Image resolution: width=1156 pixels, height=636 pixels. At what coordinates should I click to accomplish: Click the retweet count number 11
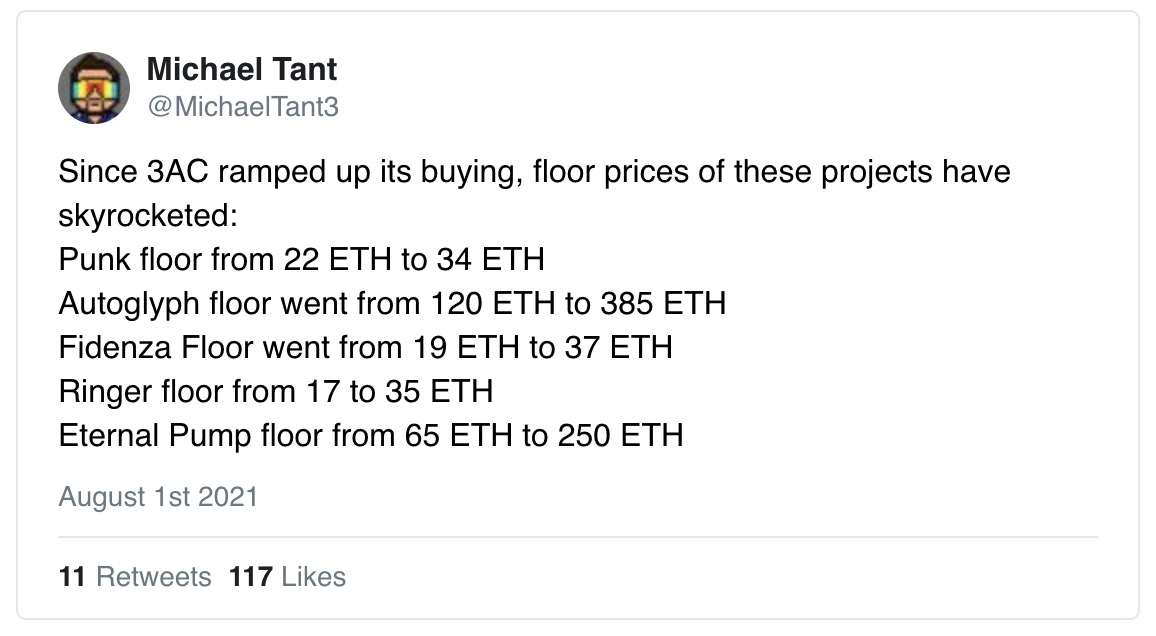click(72, 576)
